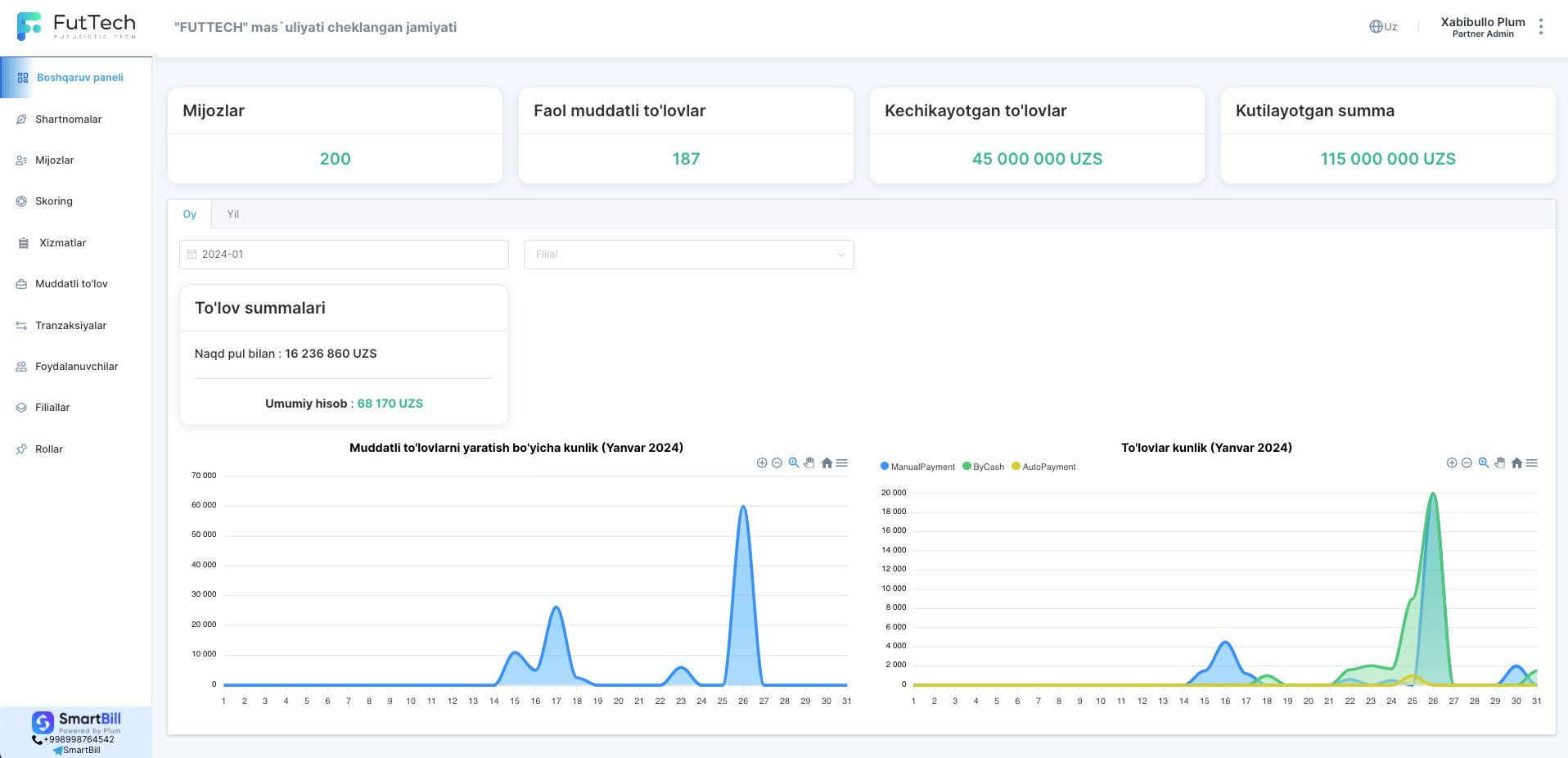Click the day 26 peak on Muddatli to'lovlarni chart
The image size is (1568, 758).
tap(743, 507)
